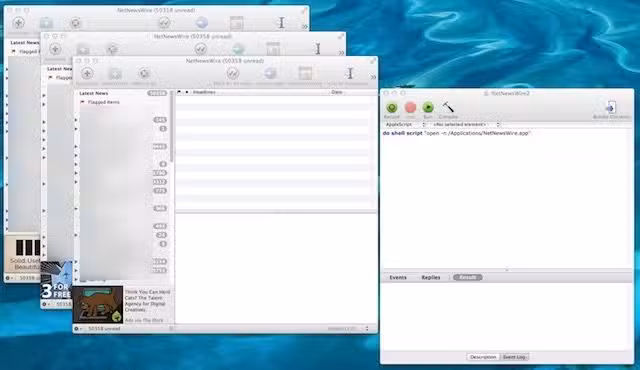Click the folder icon in the rearmost NetNewsWire window

click(47, 23)
